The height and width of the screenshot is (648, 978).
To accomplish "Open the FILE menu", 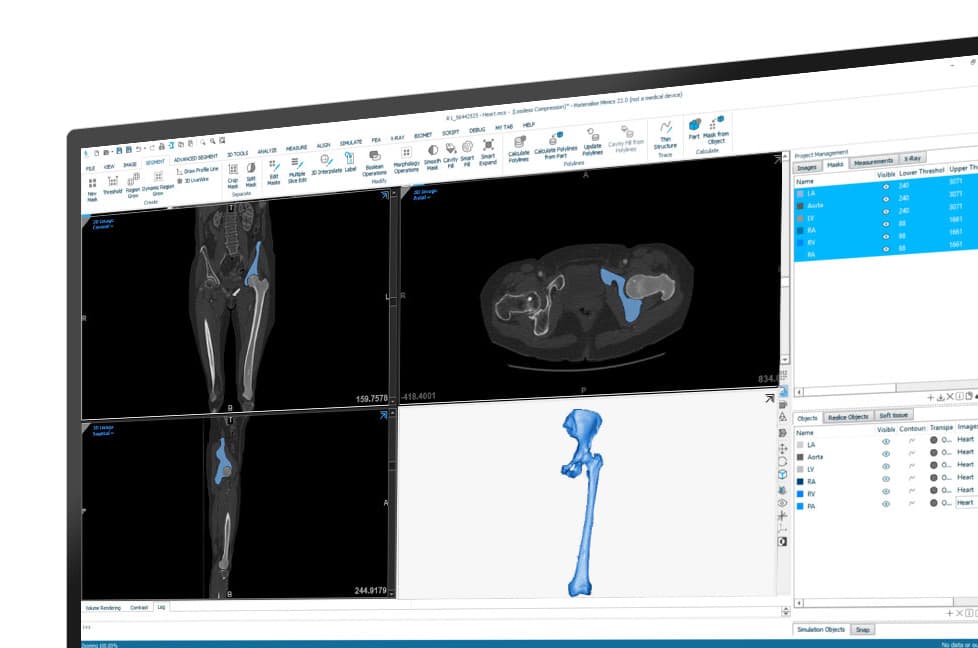I will pyautogui.click(x=90, y=168).
